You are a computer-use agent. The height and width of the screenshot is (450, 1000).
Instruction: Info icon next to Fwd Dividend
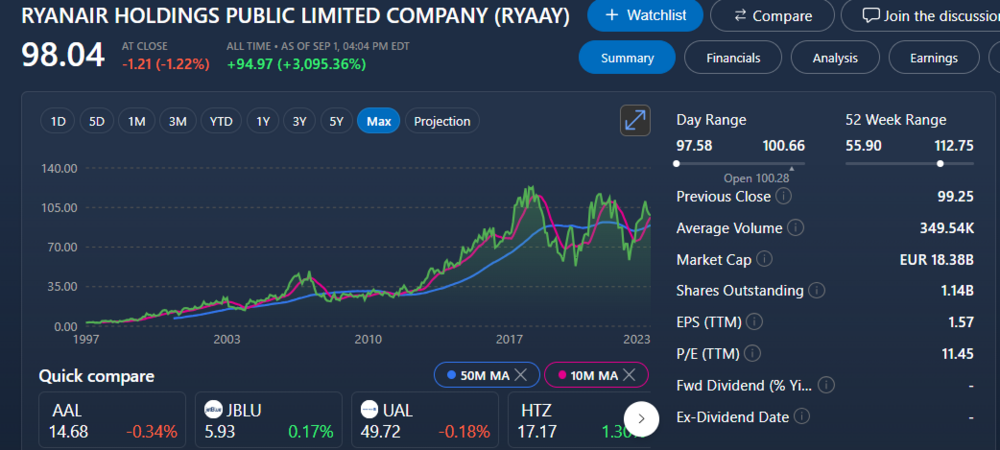[x=826, y=385]
